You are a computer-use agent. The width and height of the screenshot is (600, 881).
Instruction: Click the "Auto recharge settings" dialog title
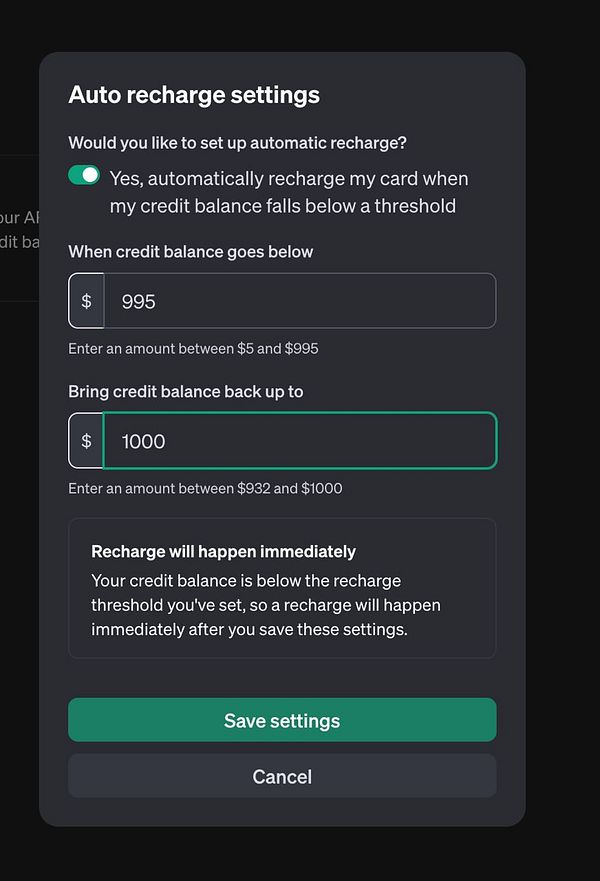(194, 95)
